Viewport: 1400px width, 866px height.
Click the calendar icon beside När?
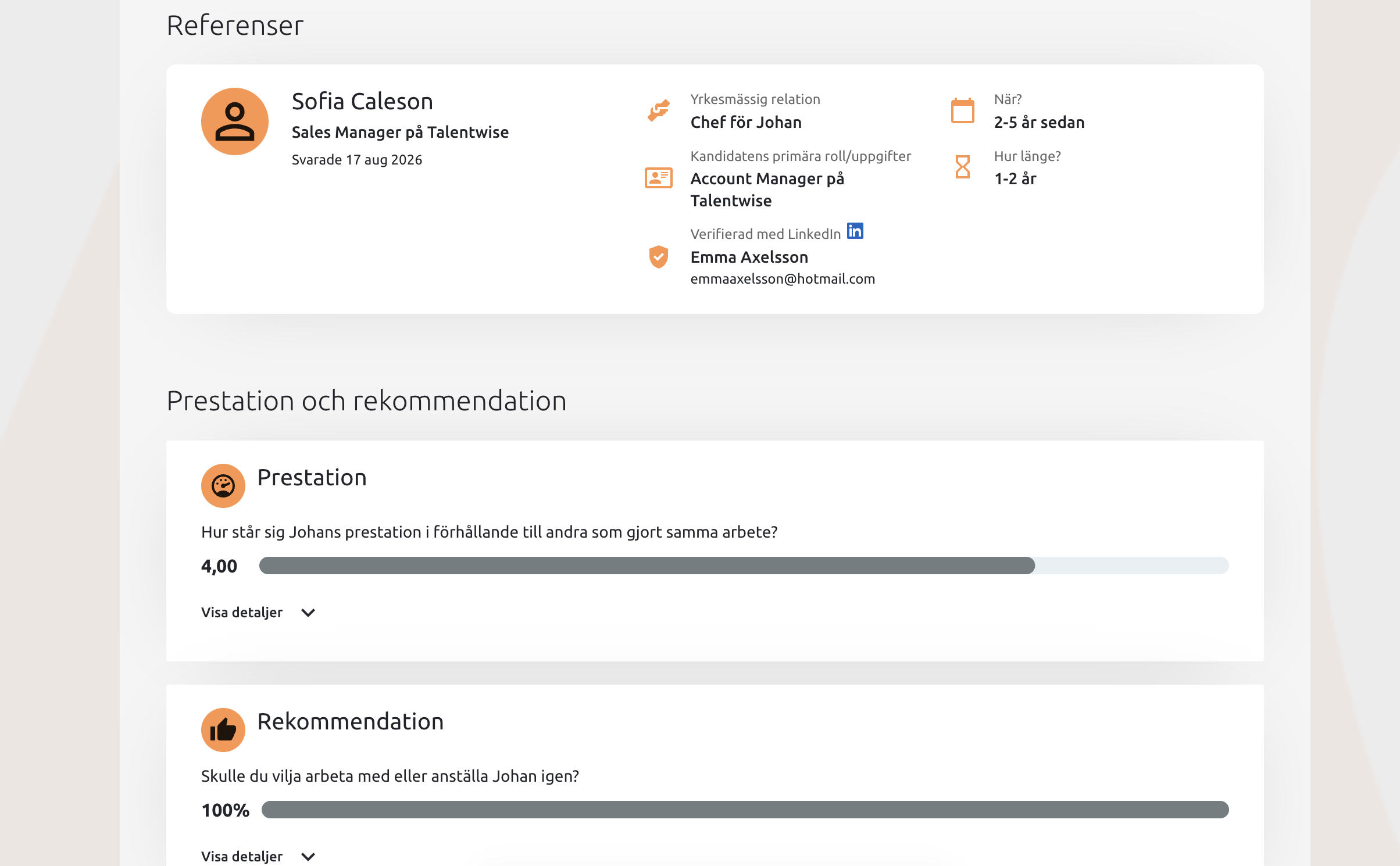point(963,110)
